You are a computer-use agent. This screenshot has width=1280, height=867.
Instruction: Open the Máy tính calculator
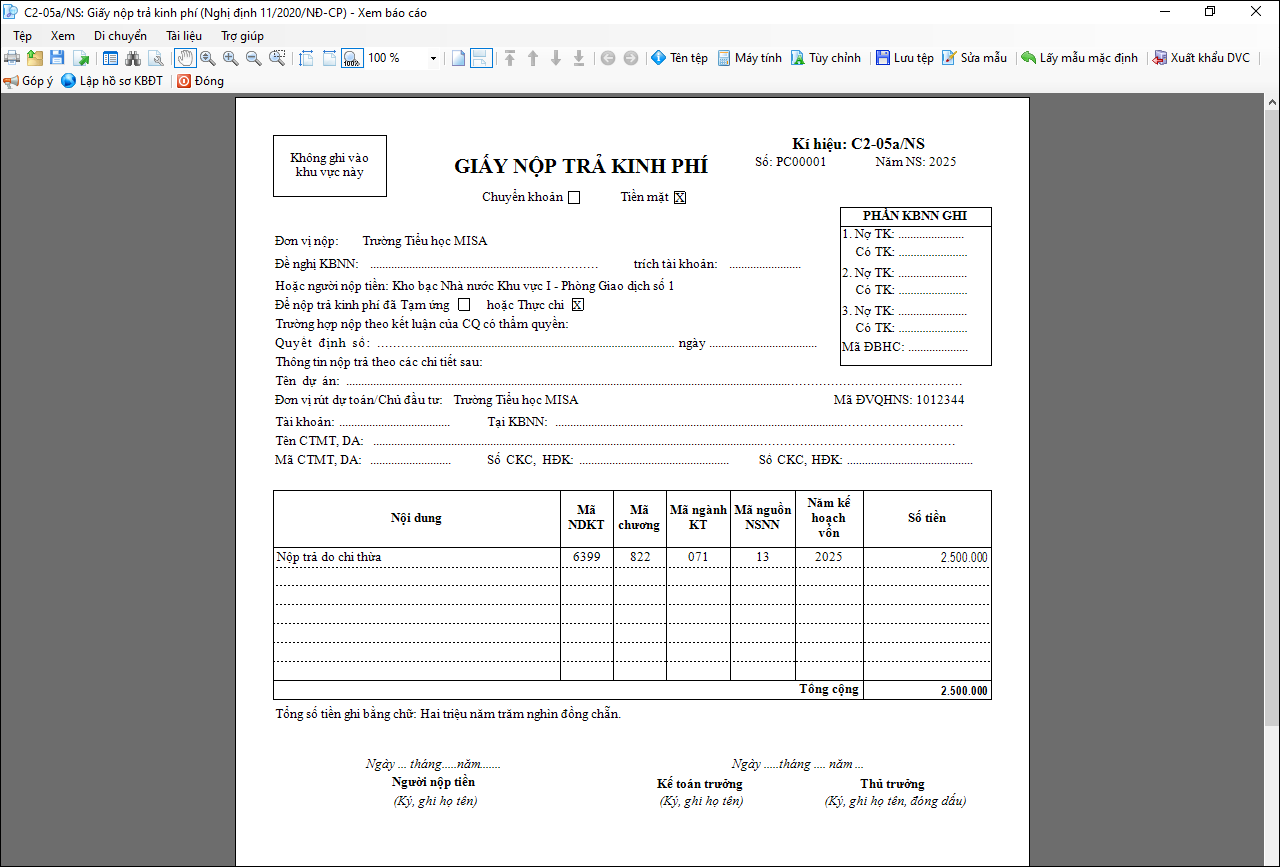tap(750, 58)
